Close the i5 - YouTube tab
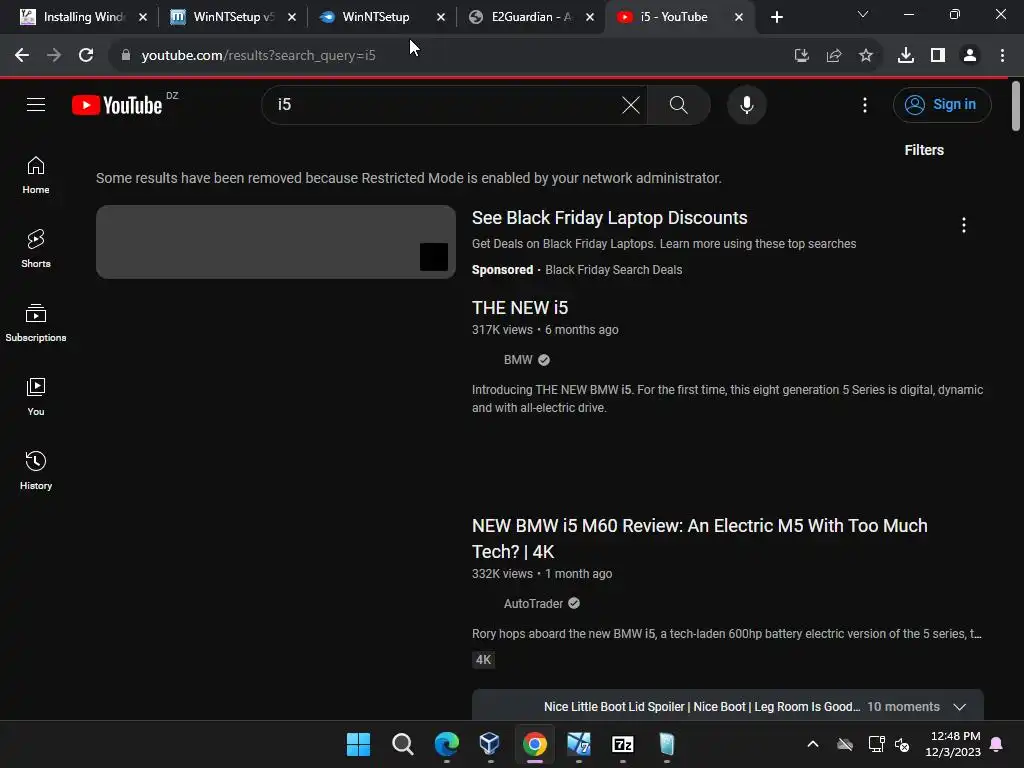The image size is (1024, 768). (x=739, y=17)
